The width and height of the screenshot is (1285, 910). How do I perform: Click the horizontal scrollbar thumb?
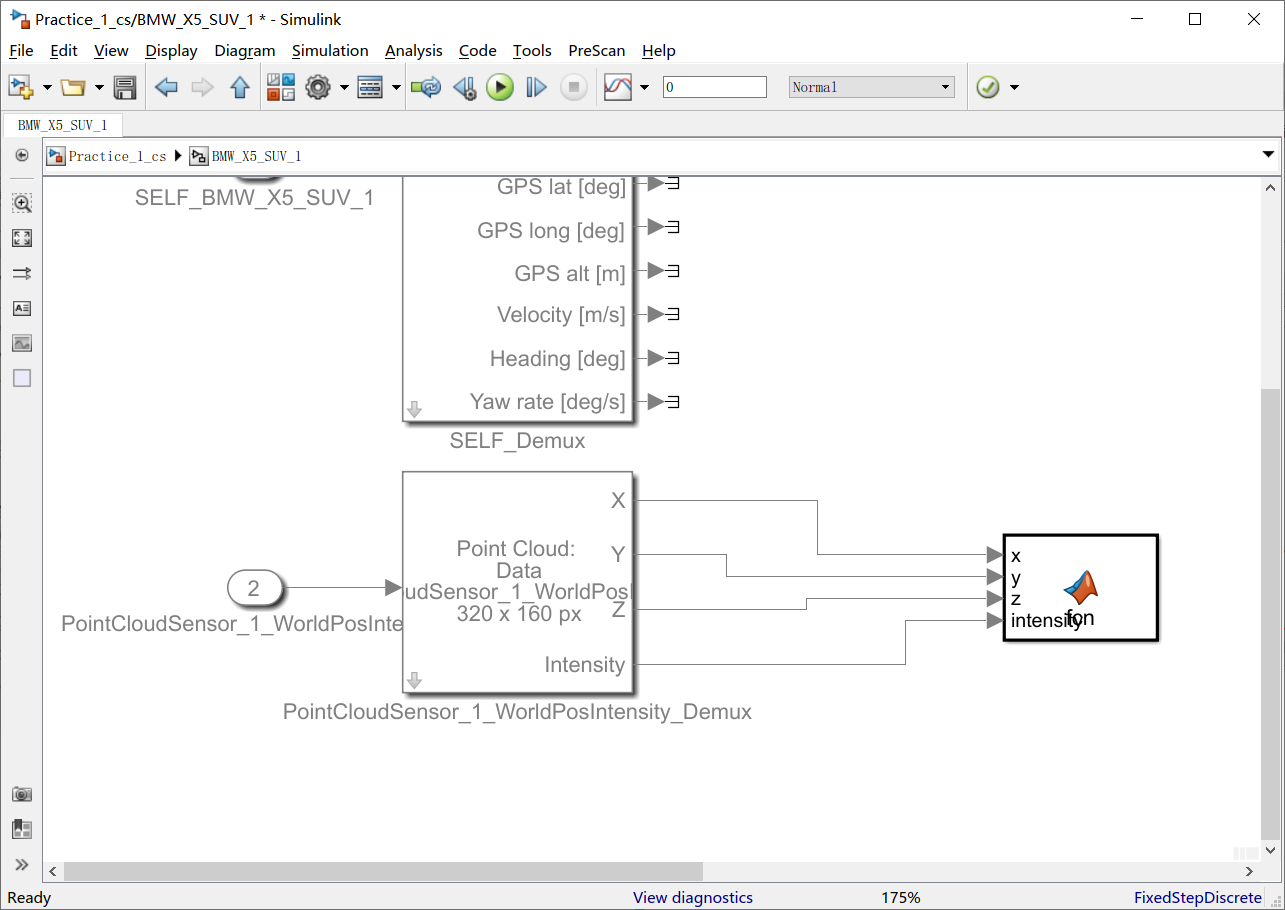pos(384,872)
